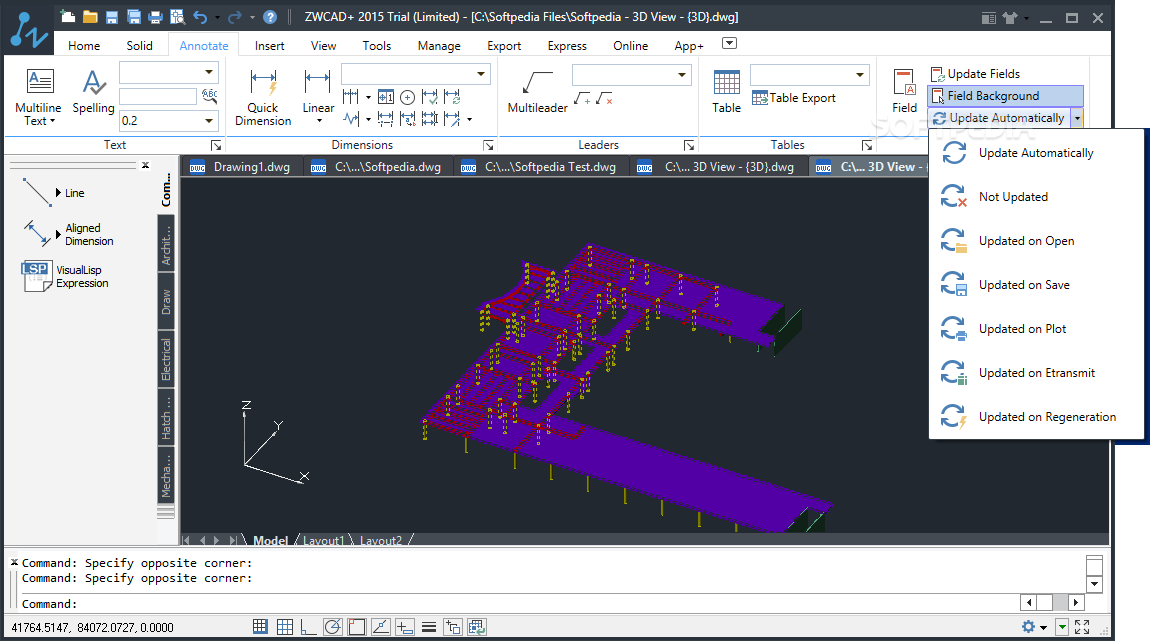Open Help via the question mark icon
This screenshot has width=1150, height=641.
[270, 17]
